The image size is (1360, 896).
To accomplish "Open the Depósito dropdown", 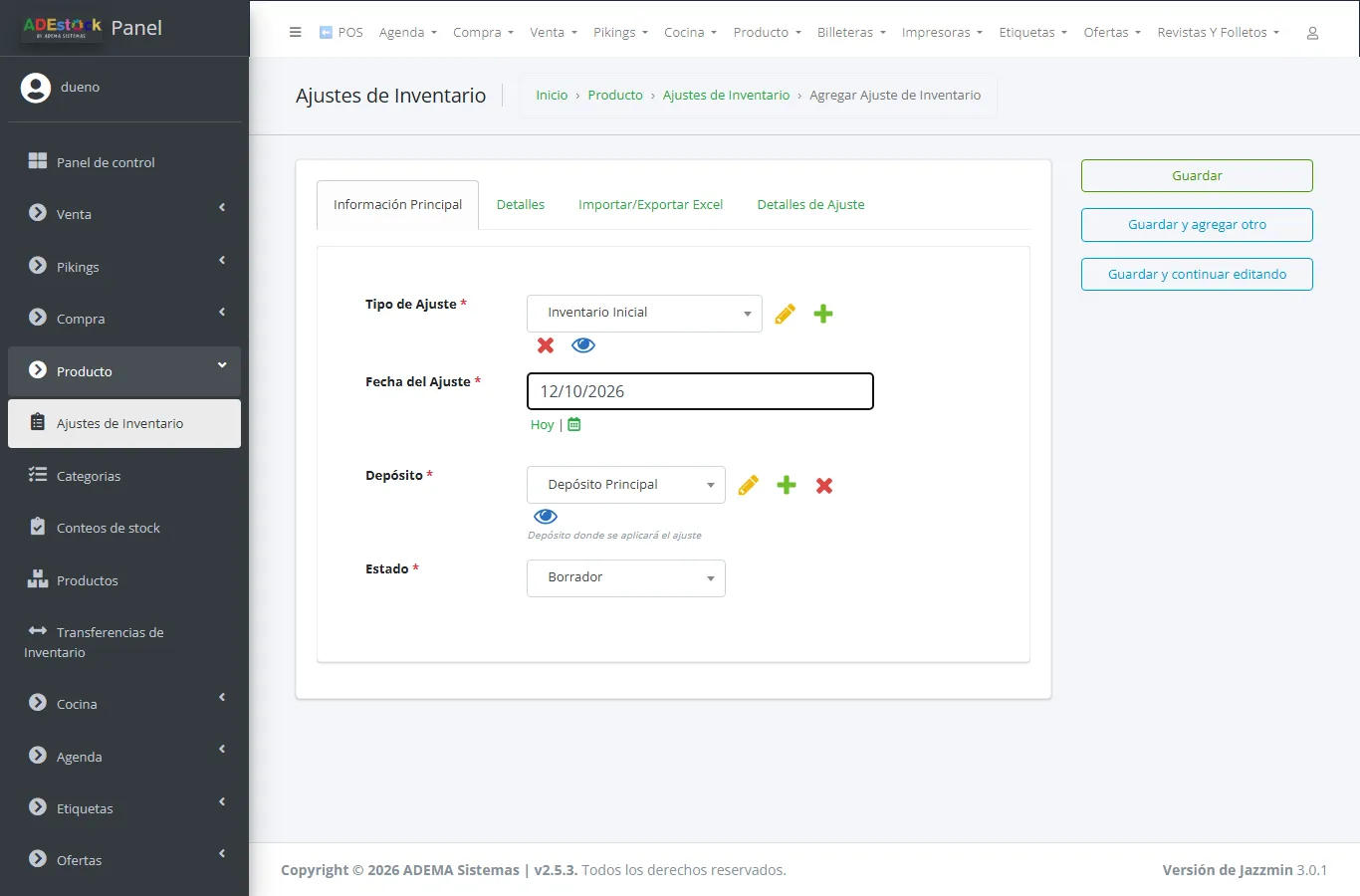I will [626, 485].
